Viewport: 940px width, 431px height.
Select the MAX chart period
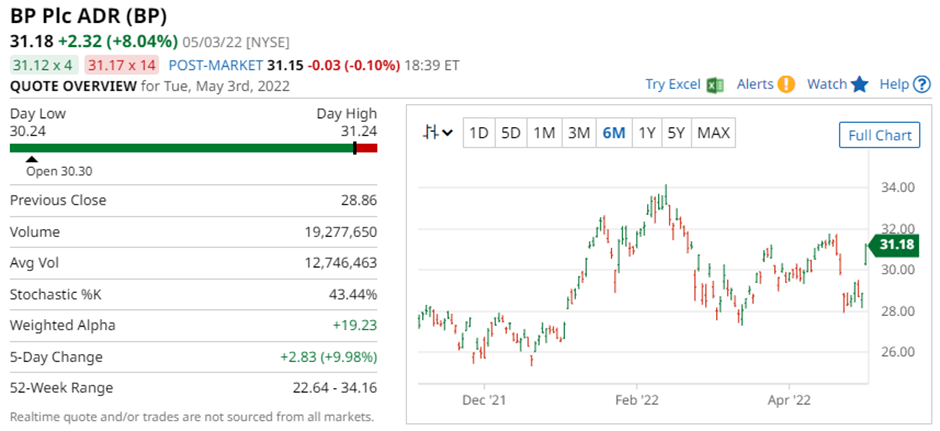pyautogui.click(x=713, y=133)
